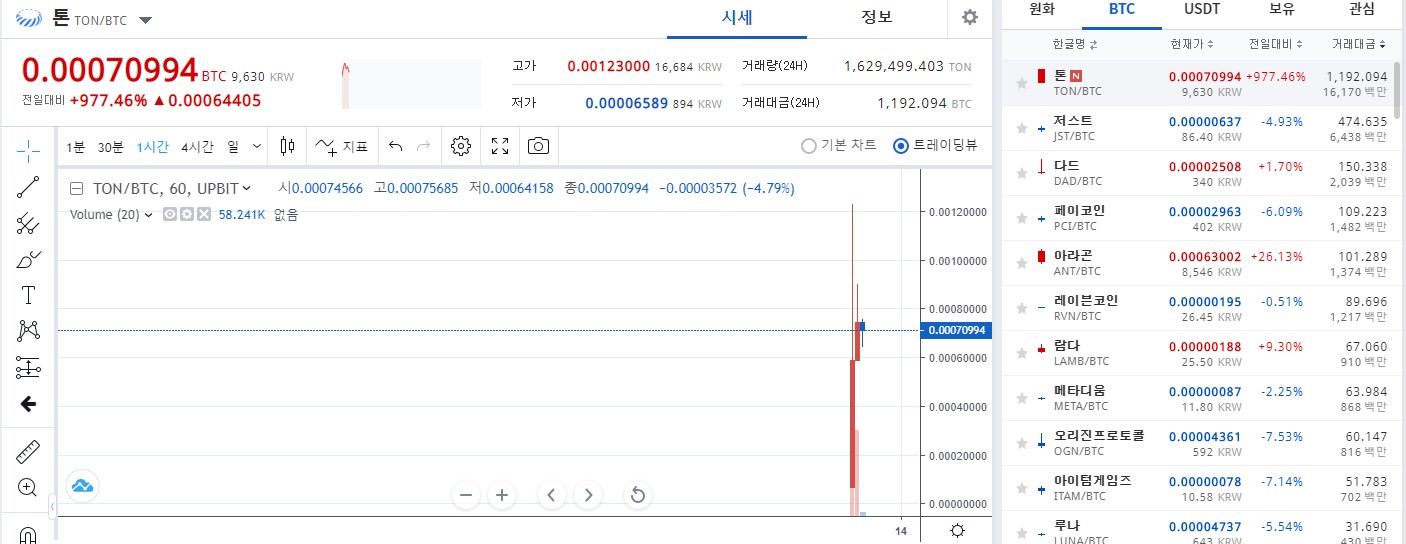The image size is (1406, 544).
Task: Zoom out the chart with minus button
Action: click(465, 494)
